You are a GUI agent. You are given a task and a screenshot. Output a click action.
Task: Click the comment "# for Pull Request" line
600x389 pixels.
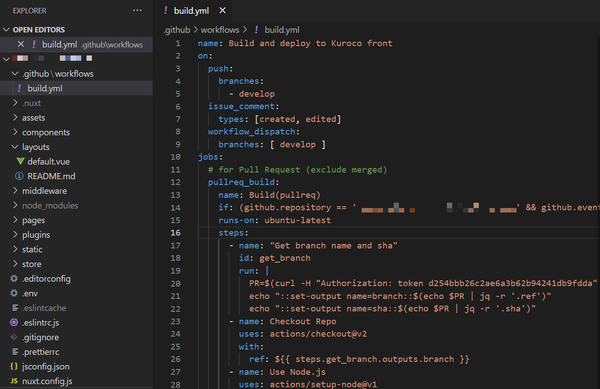(x=297, y=169)
